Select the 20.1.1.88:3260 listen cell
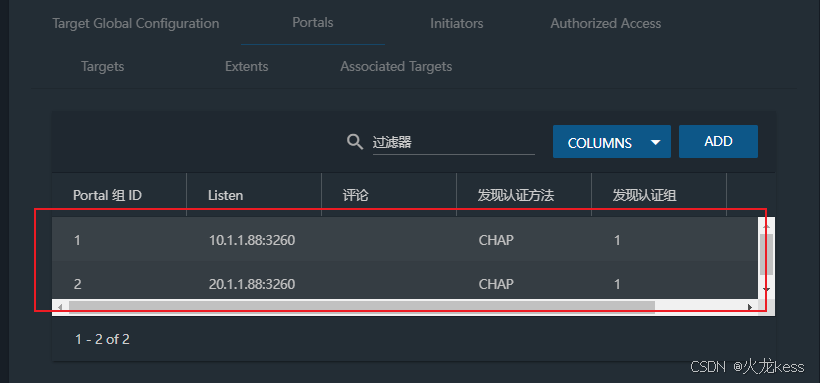820x383 pixels. point(252,284)
